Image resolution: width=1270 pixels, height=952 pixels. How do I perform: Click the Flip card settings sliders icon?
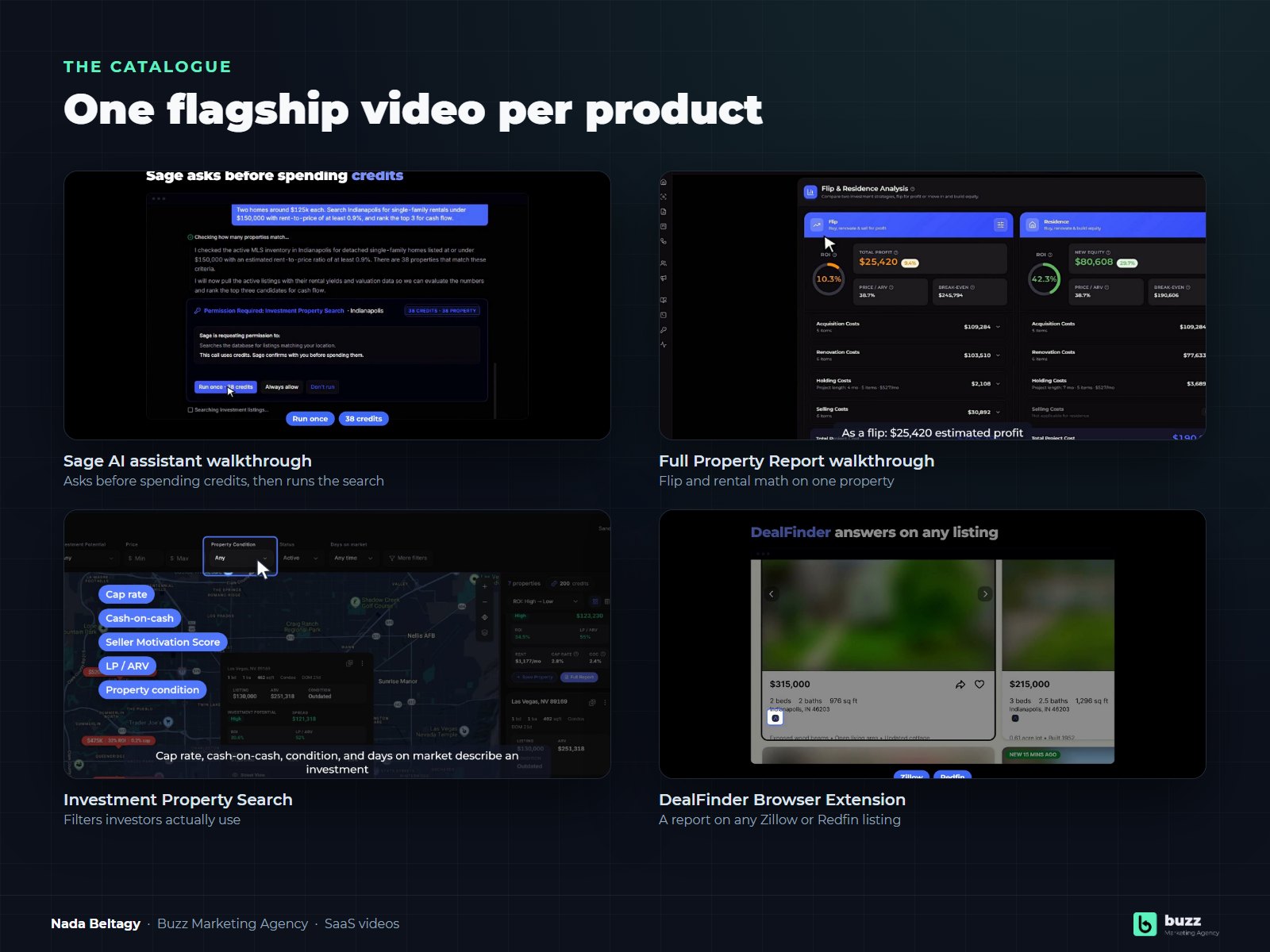click(x=1000, y=225)
